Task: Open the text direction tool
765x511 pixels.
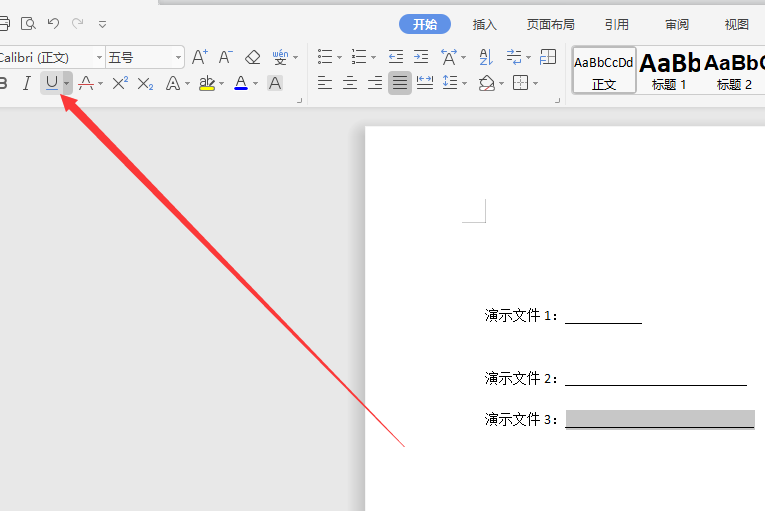Action: 514,57
